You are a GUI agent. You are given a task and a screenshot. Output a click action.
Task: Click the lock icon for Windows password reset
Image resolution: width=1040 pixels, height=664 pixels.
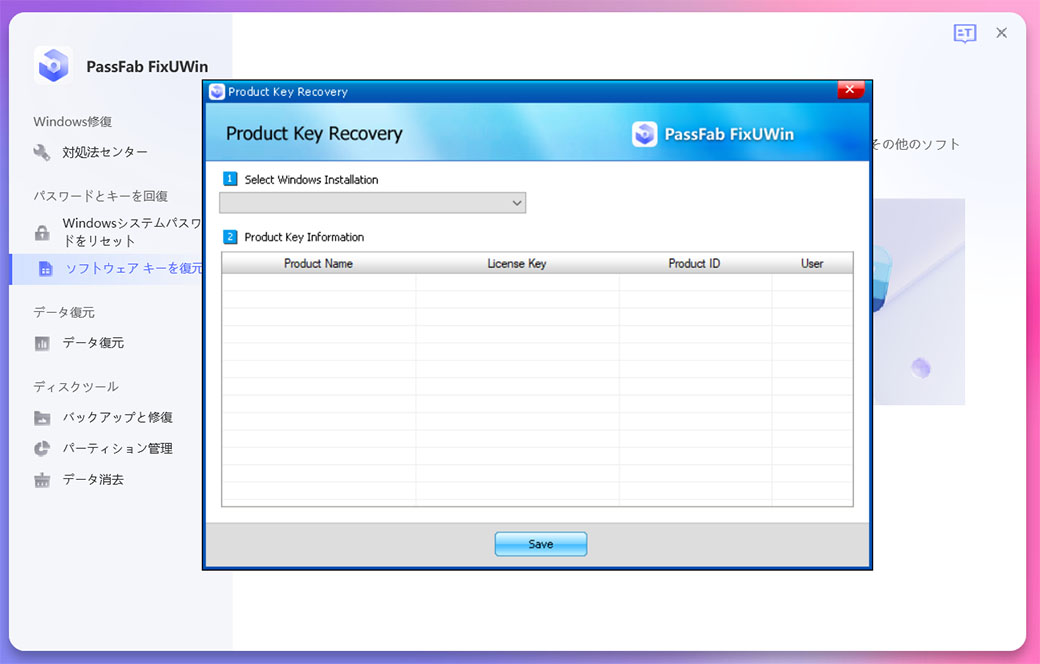pyautogui.click(x=42, y=233)
